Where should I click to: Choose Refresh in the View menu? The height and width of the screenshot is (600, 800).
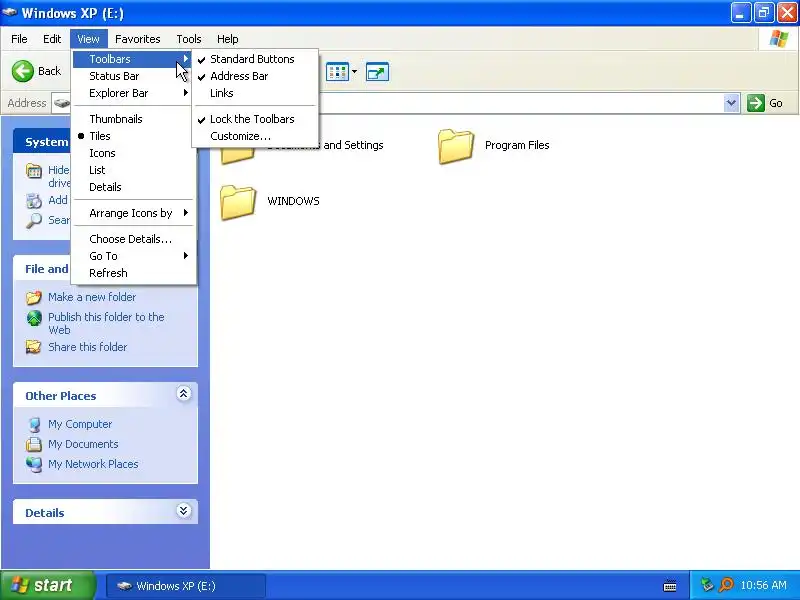(x=133, y=273)
